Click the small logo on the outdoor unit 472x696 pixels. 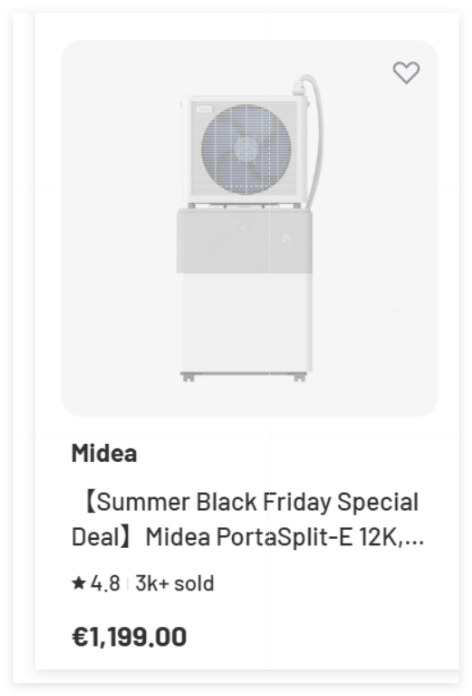204,109
